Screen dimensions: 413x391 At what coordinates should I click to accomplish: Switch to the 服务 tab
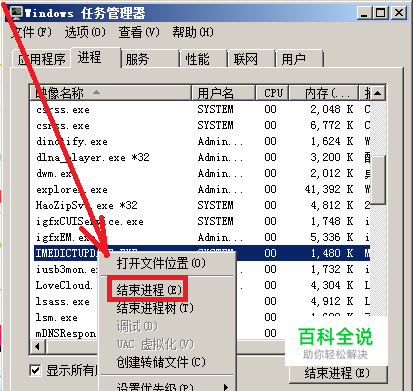[150, 59]
